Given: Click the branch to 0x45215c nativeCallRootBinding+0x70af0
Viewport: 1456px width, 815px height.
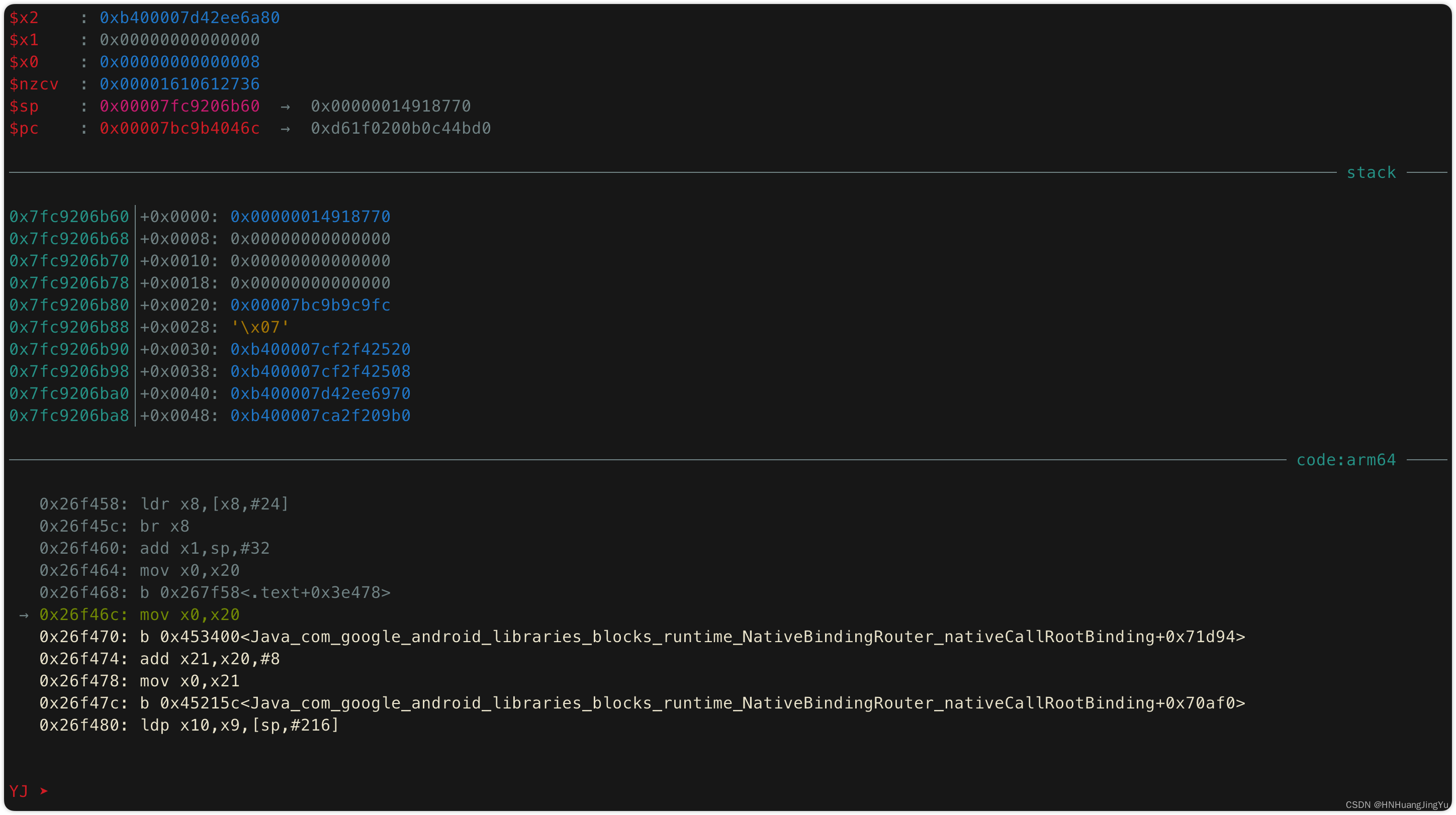Looking at the screenshot, I should 692,703.
